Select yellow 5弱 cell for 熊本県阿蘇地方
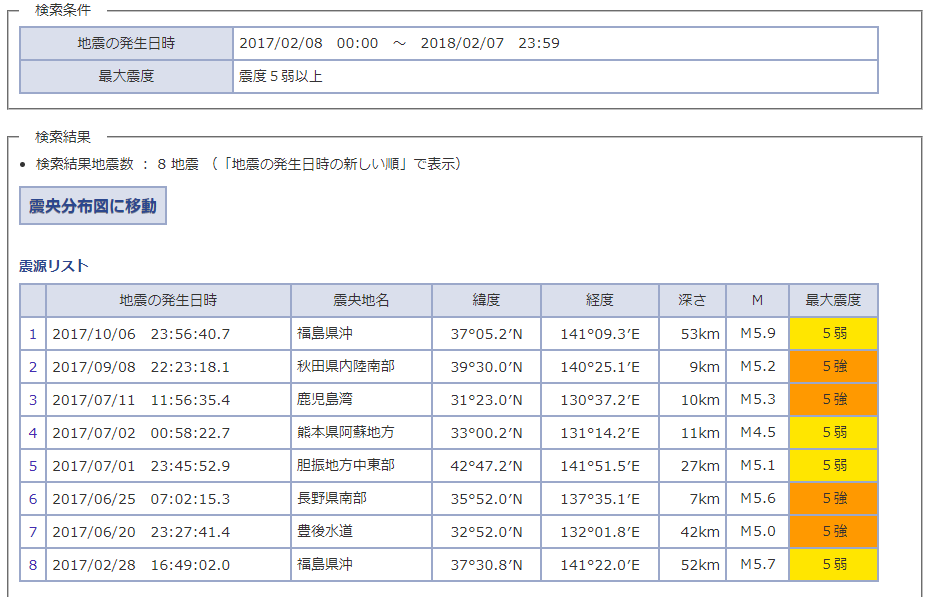 pos(833,433)
